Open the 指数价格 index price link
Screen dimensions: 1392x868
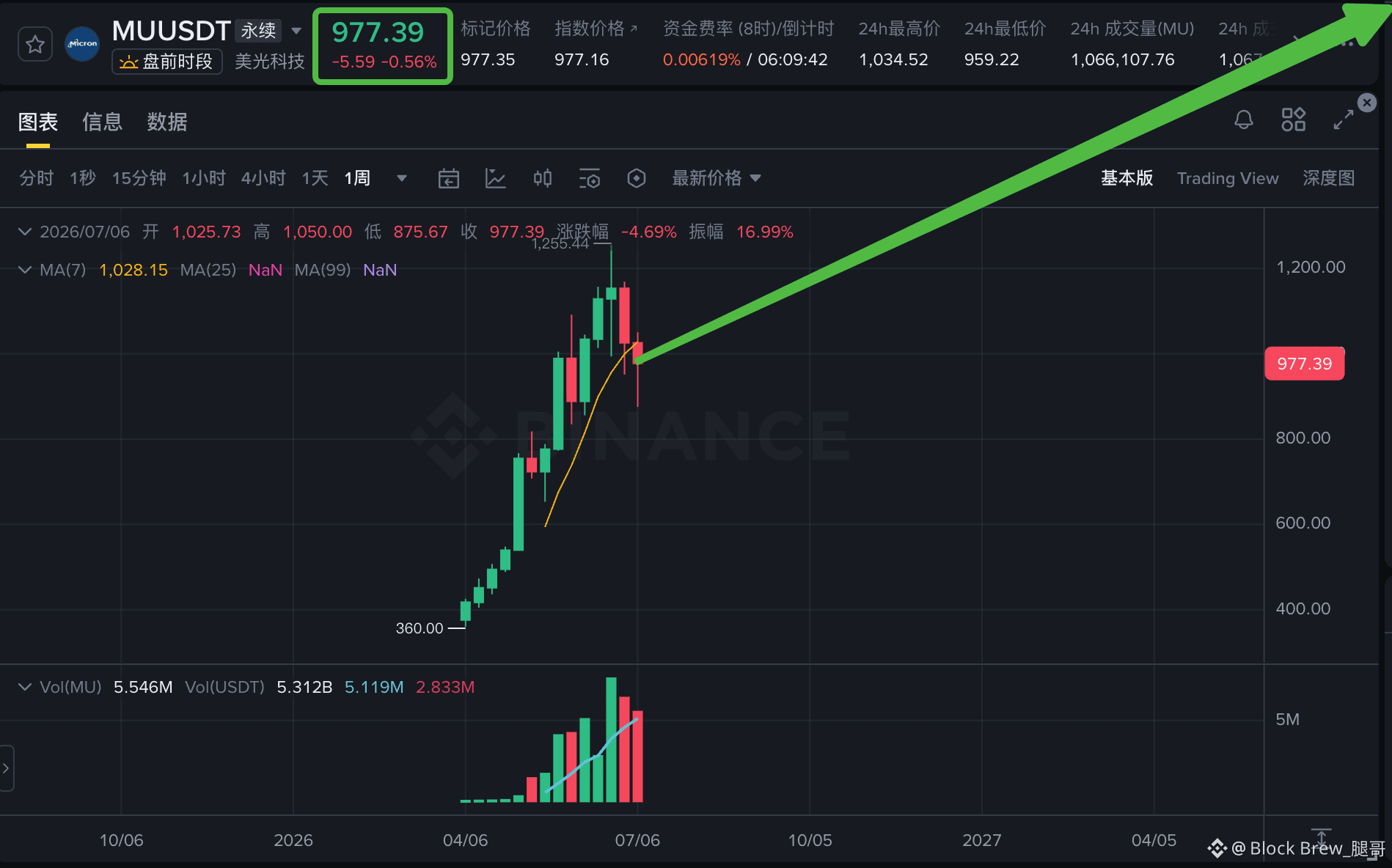tap(596, 29)
